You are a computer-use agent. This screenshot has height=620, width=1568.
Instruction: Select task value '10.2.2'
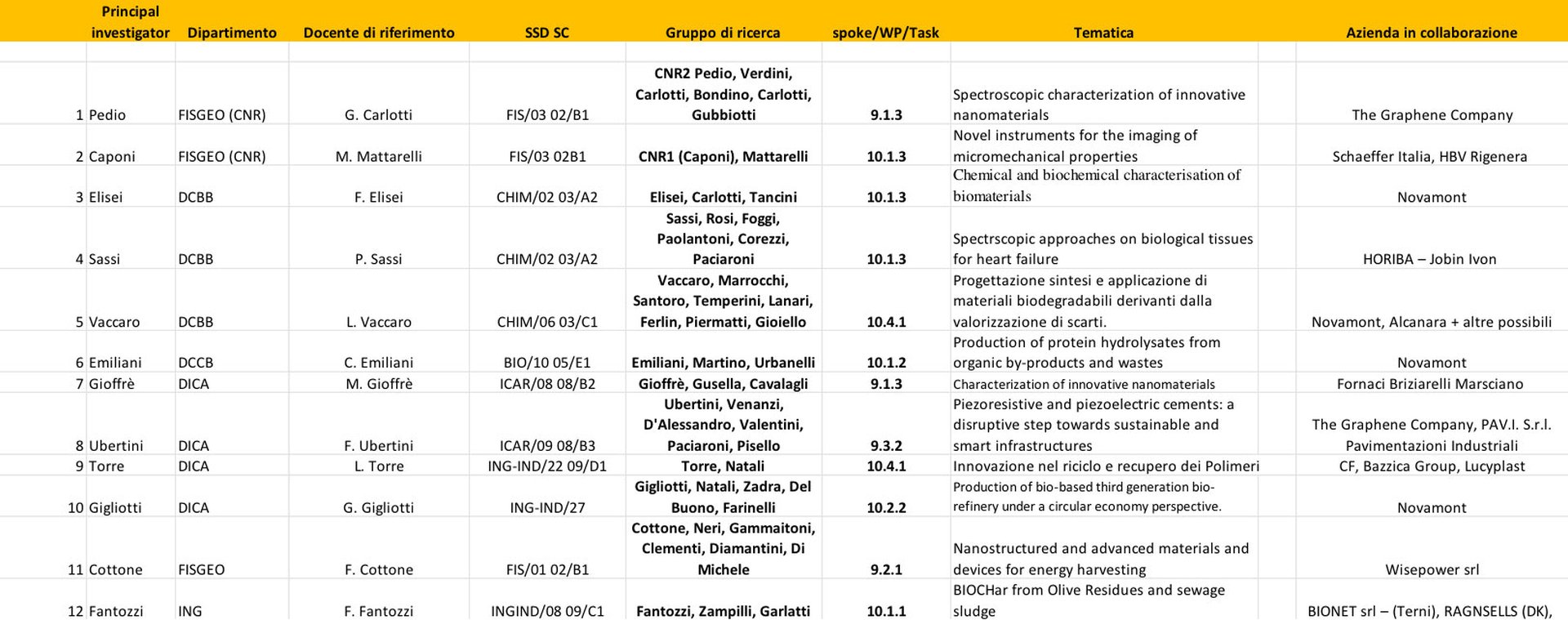[886, 508]
